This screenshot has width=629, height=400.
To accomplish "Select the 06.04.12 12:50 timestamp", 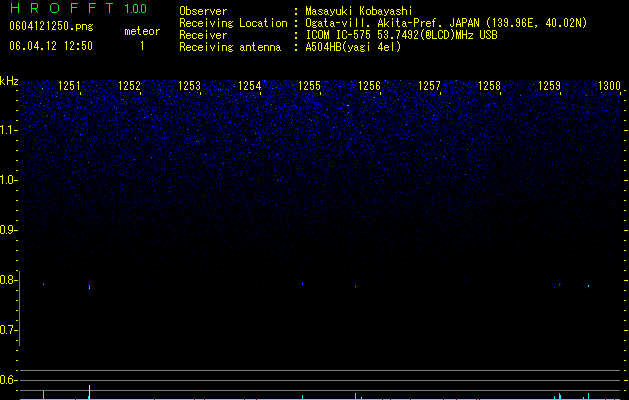I will point(51,46).
